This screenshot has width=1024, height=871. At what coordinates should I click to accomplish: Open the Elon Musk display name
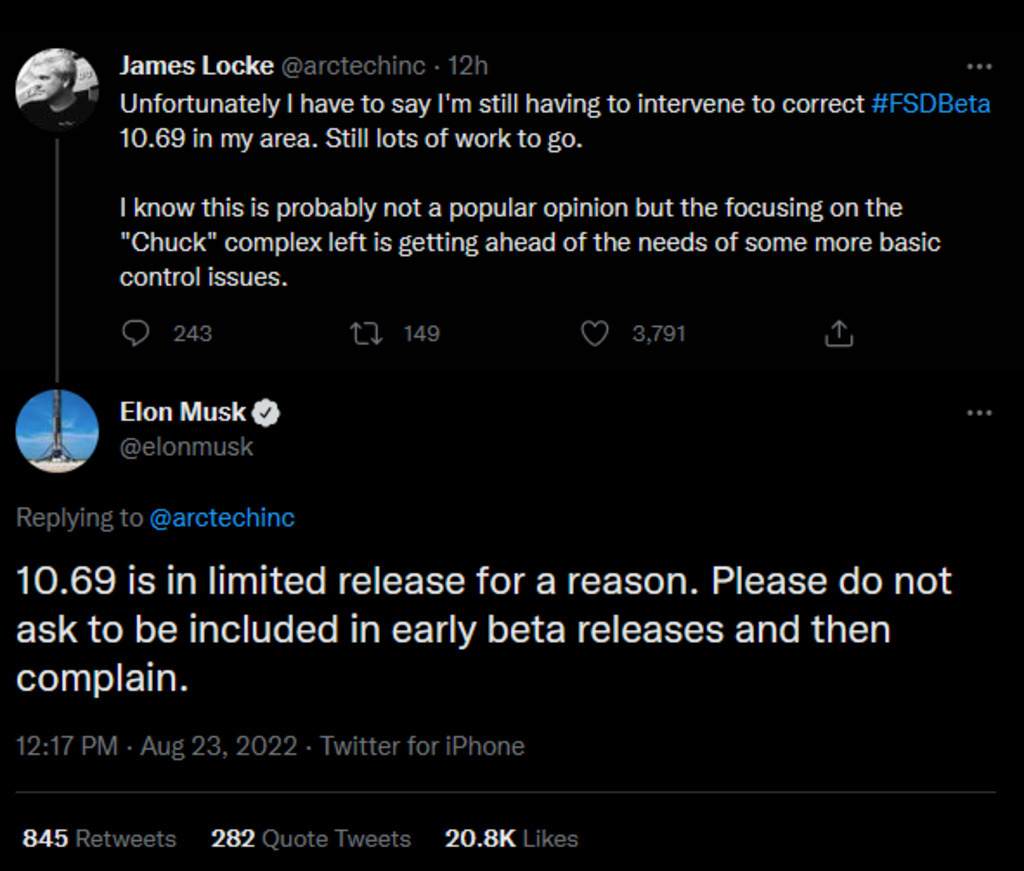(183, 412)
